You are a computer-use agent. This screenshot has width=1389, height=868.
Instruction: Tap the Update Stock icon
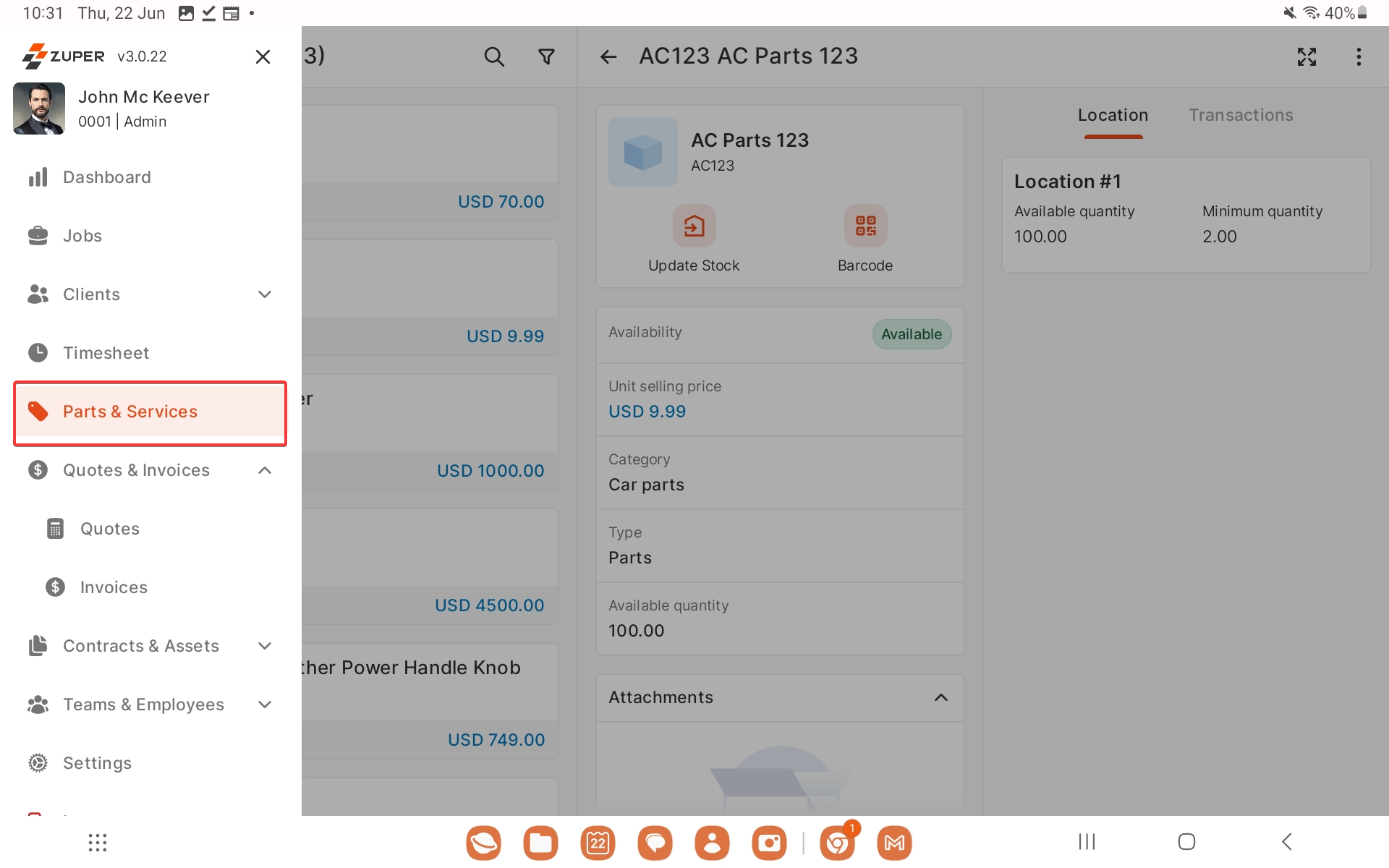[x=694, y=226]
